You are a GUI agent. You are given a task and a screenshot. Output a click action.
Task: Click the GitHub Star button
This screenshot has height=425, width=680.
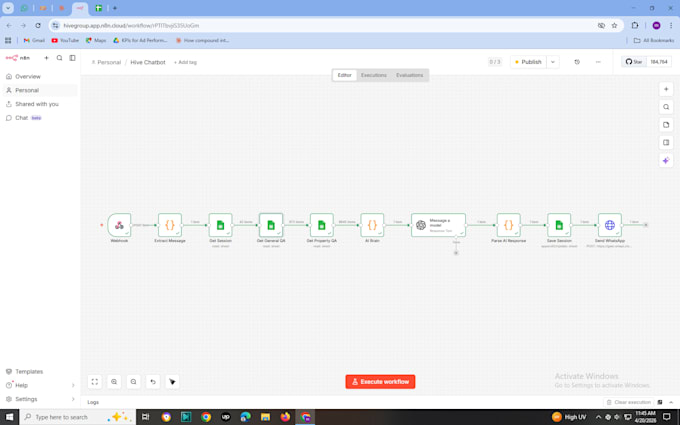[x=634, y=62]
